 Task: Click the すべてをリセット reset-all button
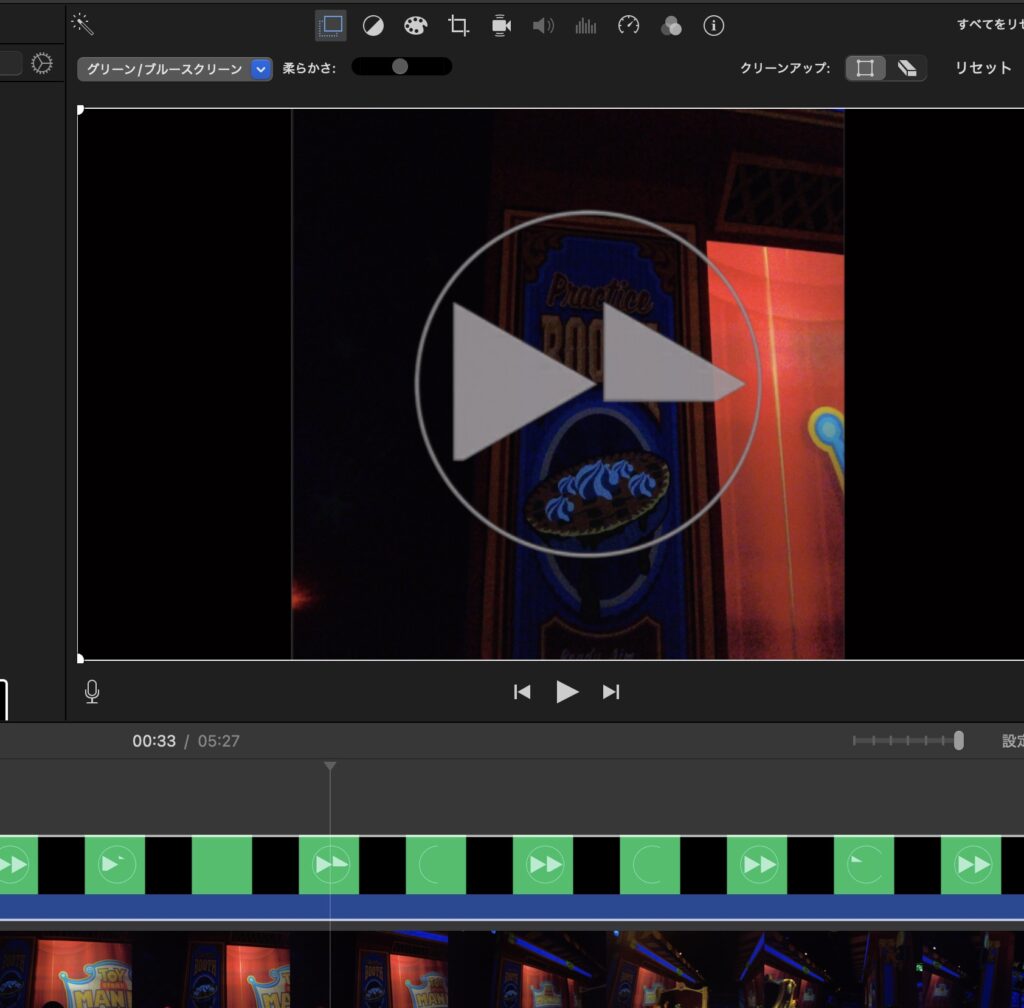pyautogui.click(x=989, y=25)
